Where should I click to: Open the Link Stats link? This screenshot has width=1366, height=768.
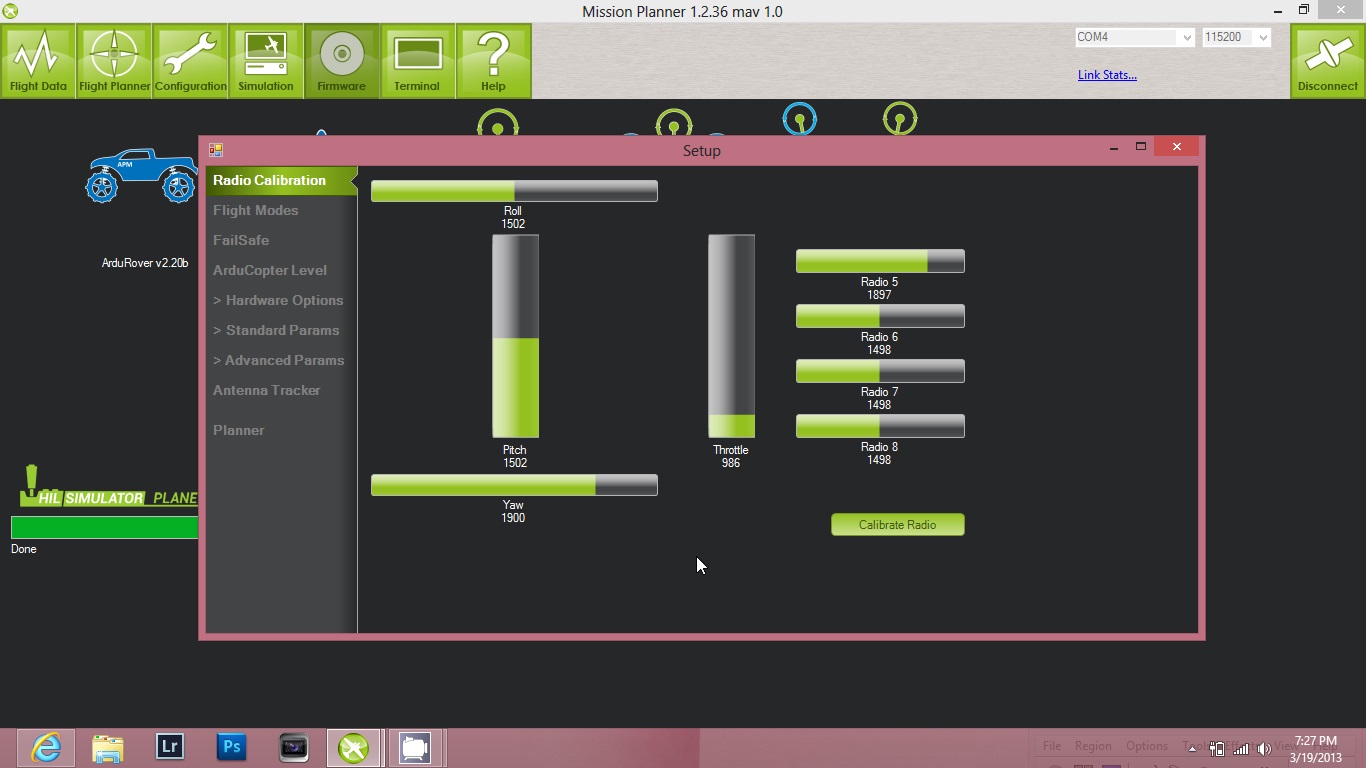click(1107, 75)
